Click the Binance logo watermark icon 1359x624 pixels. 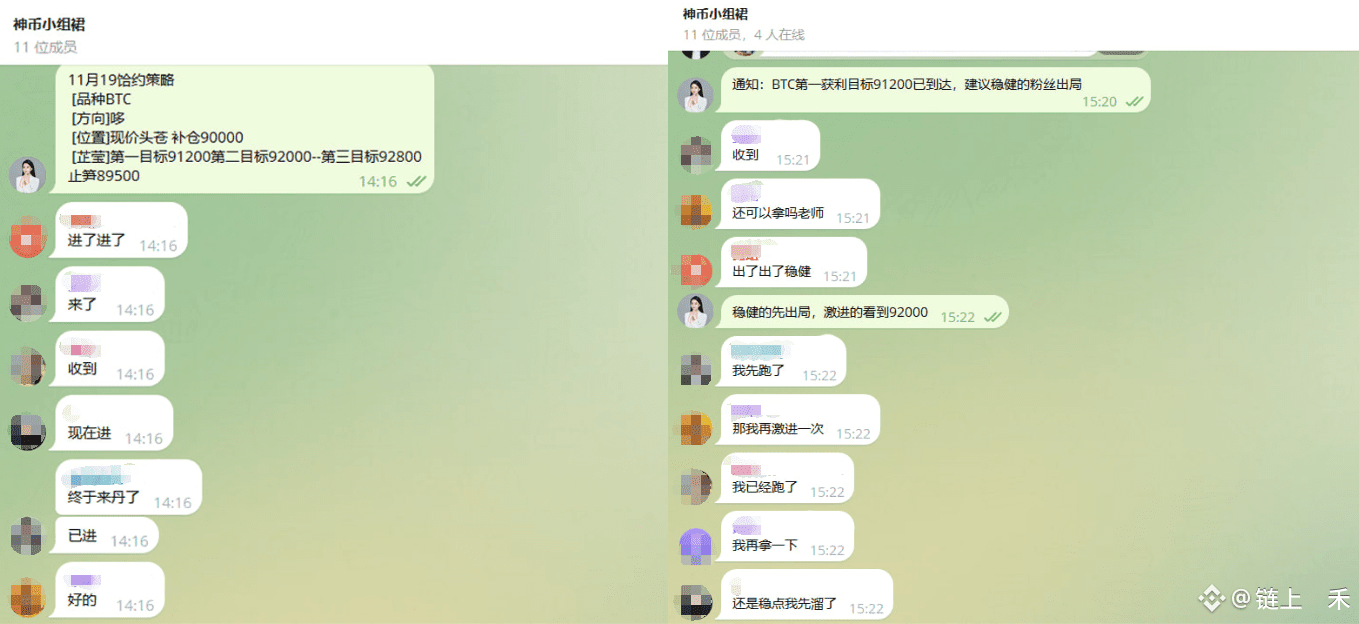(x=1212, y=598)
